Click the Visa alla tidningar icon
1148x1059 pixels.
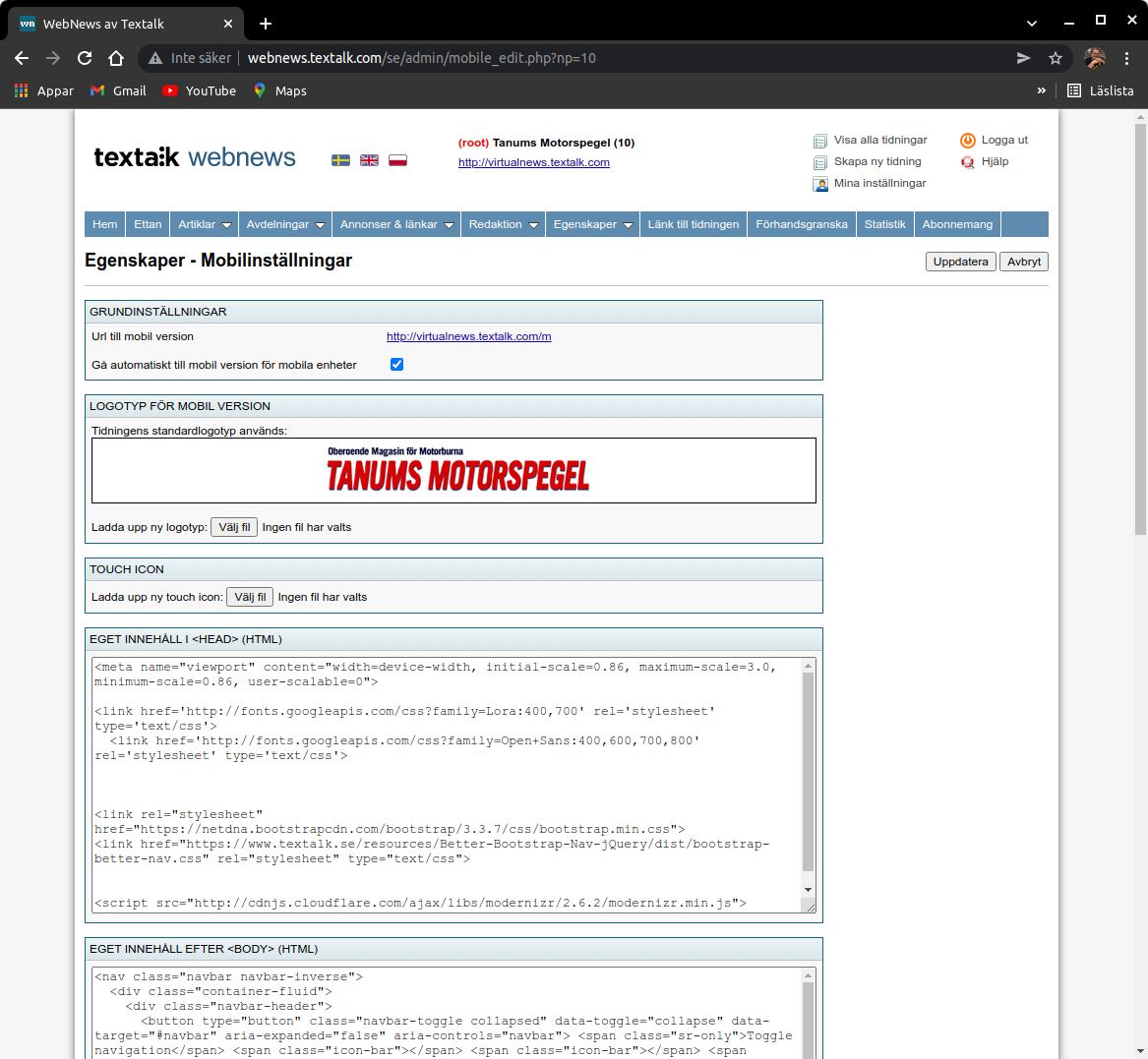(820, 141)
